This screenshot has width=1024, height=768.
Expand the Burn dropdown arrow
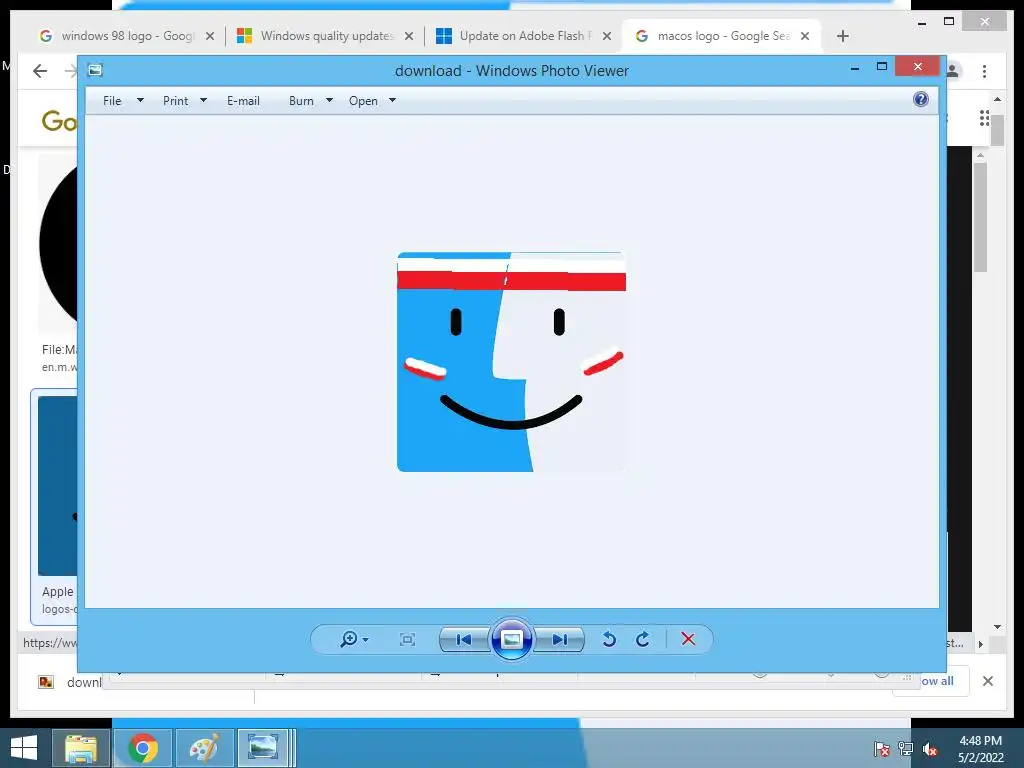(x=329, y=101)
